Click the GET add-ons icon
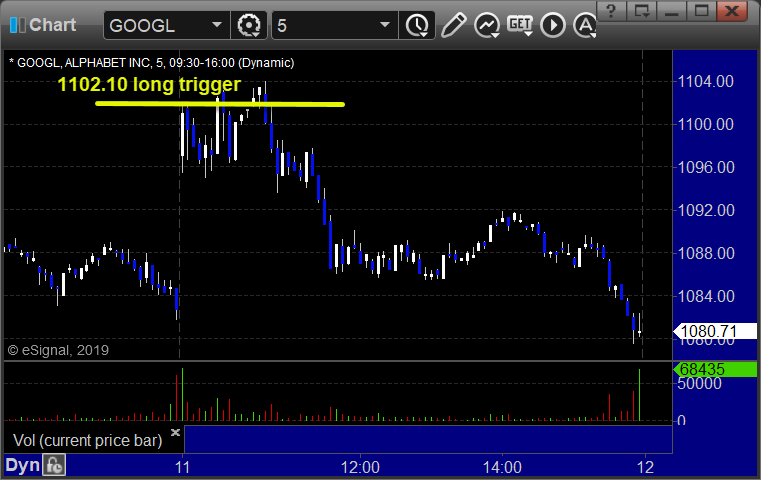 coord(520,25)
